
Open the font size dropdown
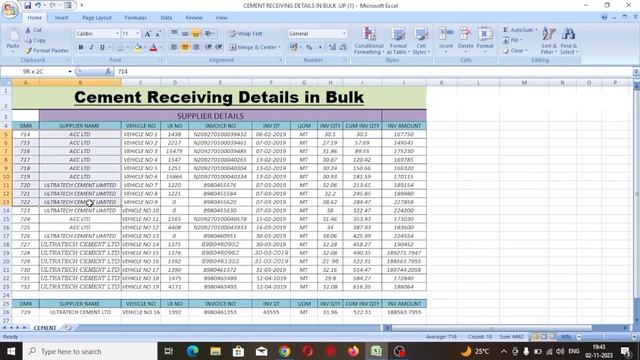pos(138,33)
